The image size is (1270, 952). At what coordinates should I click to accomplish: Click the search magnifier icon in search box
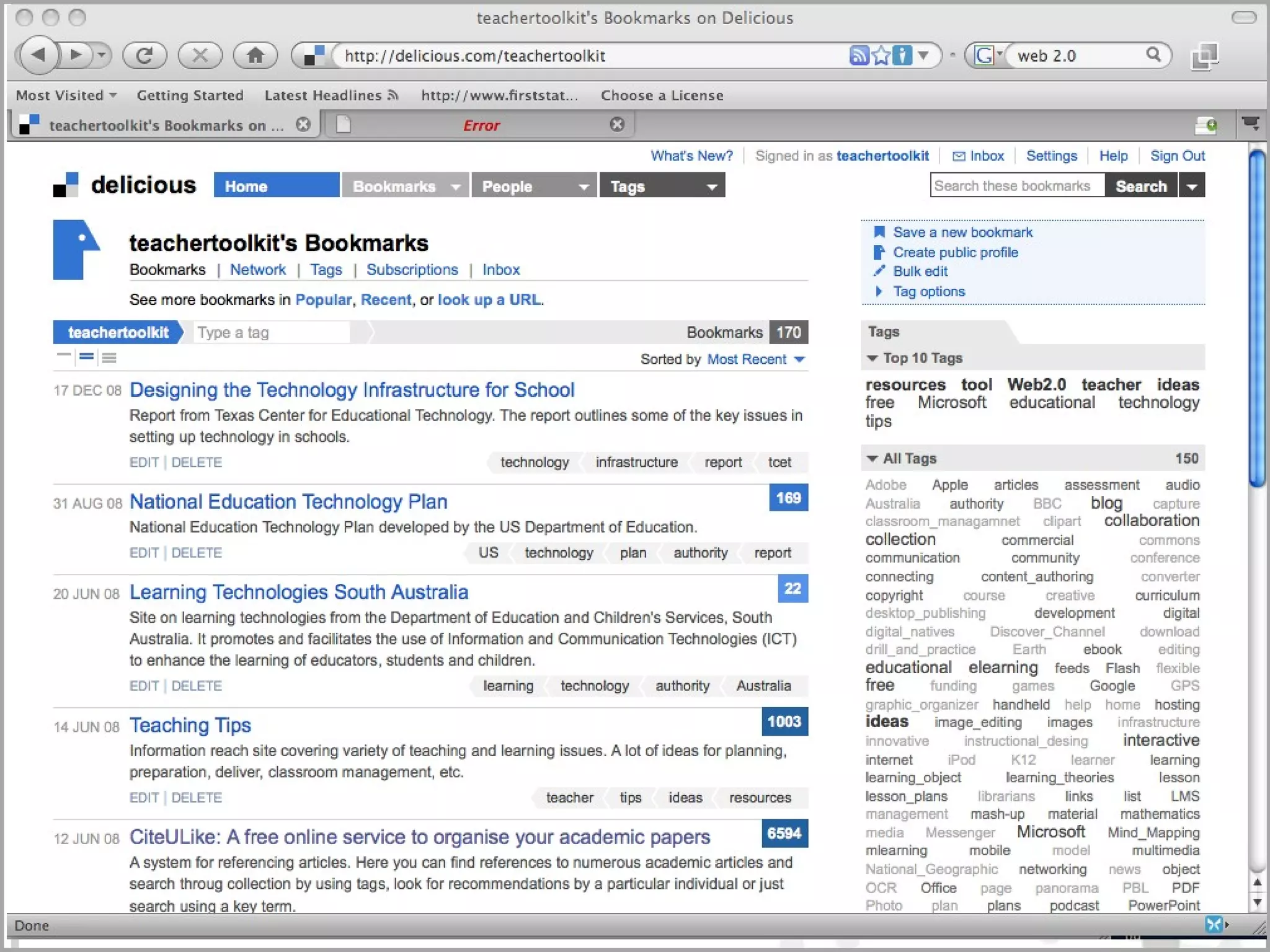pyautogui.click(x=1153, y=55)
